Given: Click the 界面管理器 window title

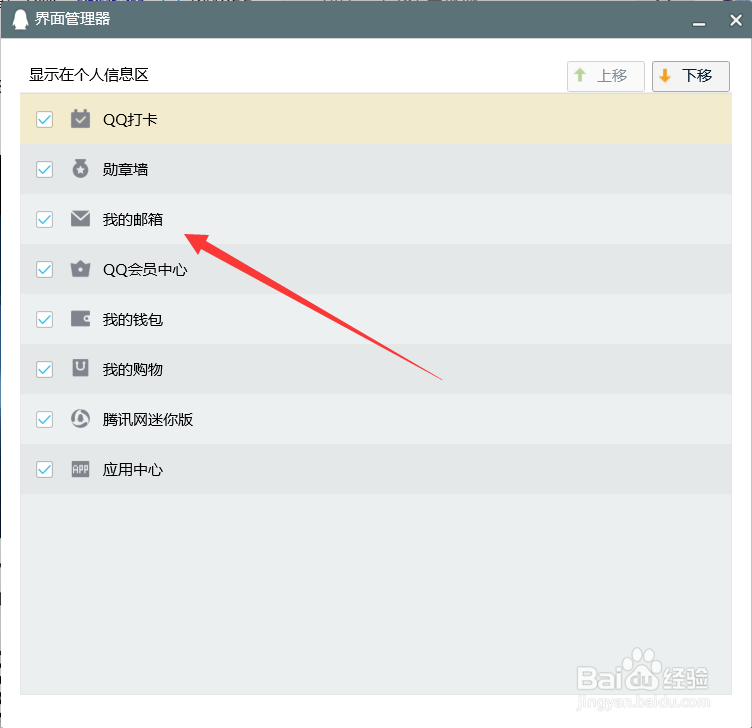Looking at the screenshot, I should click(x=72, y=19).
